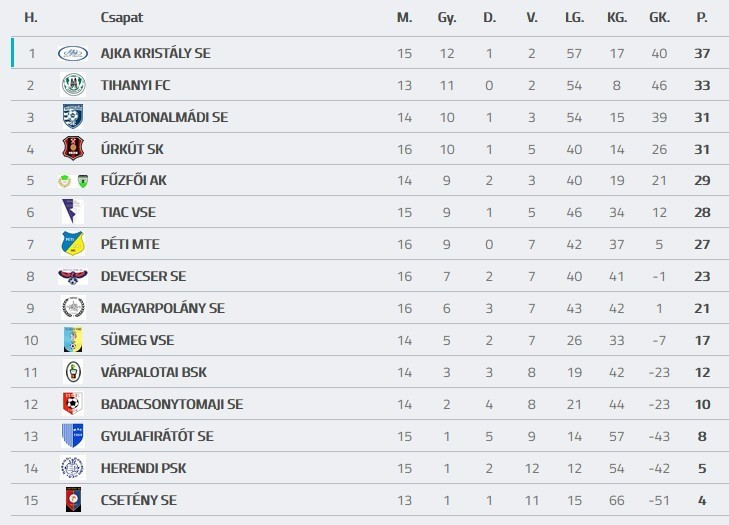Viewport: 729px width, 525px height.
Task: Click the Csapat column header
Action: click(120, 18)
